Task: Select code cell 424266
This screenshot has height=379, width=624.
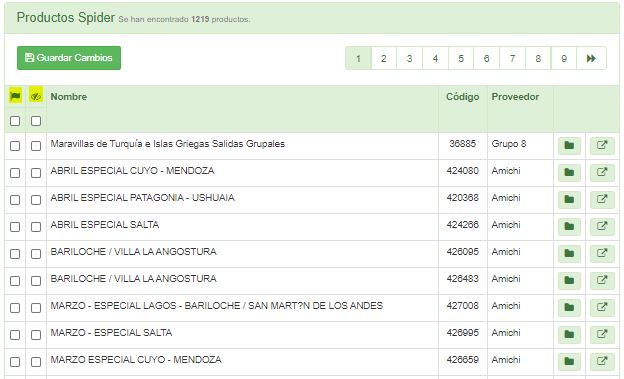Action: [x=462, y=225]
